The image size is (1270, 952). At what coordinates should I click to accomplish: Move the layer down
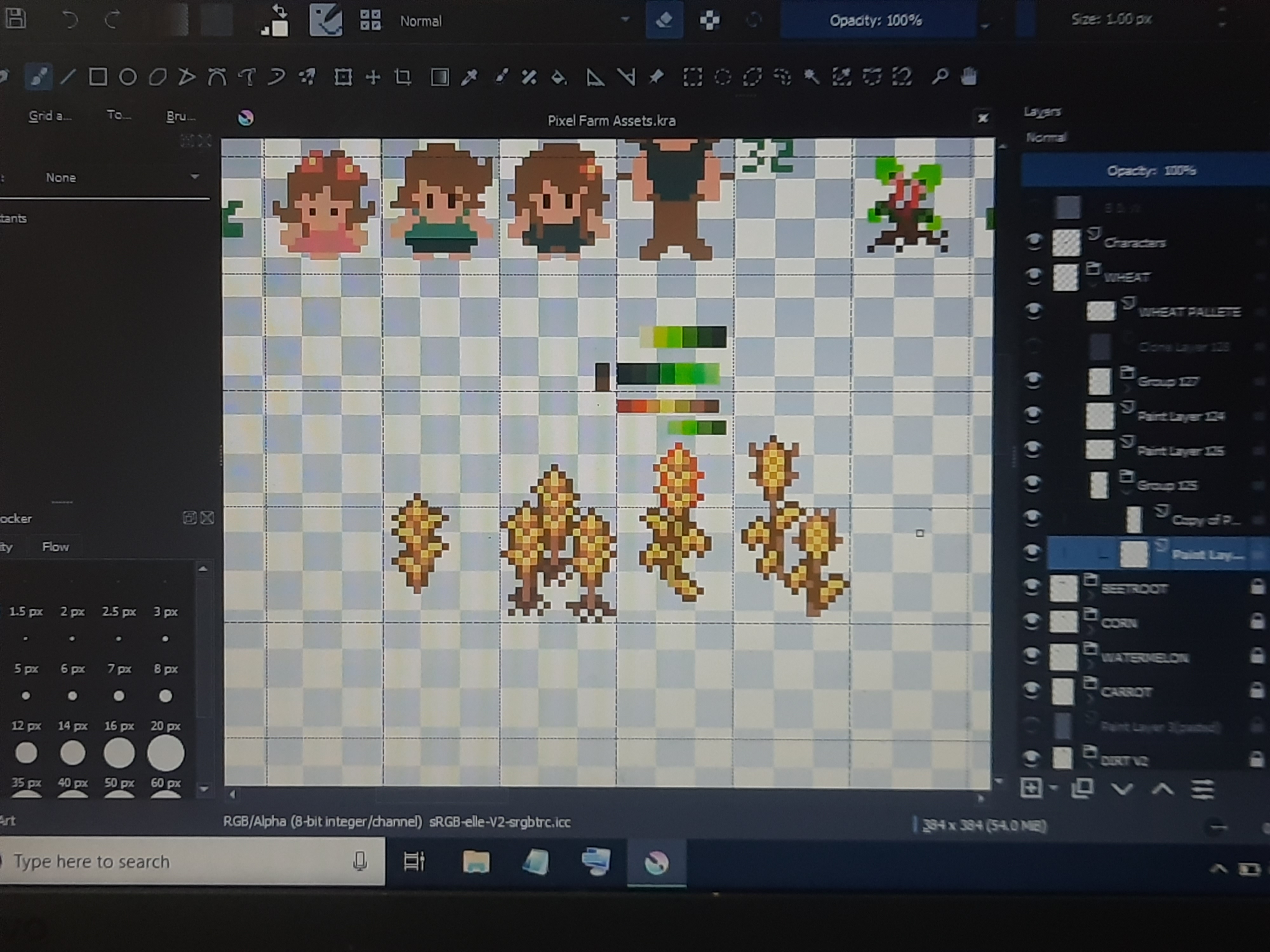(1122, 789)
